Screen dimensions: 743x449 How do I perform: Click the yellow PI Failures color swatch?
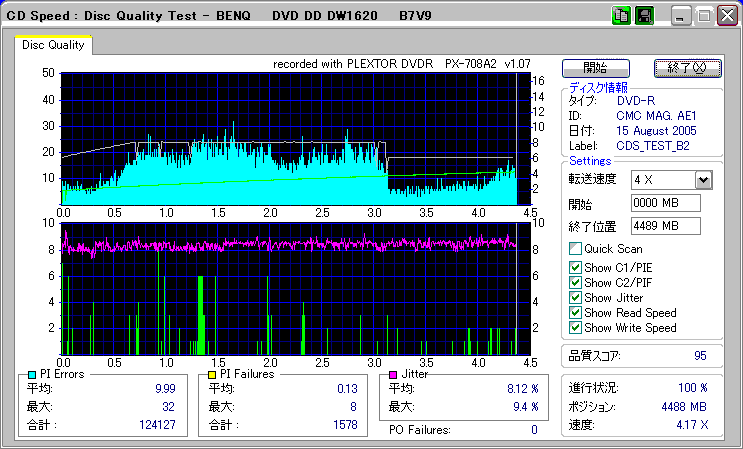pyautogui.click(x=211, y=374)
